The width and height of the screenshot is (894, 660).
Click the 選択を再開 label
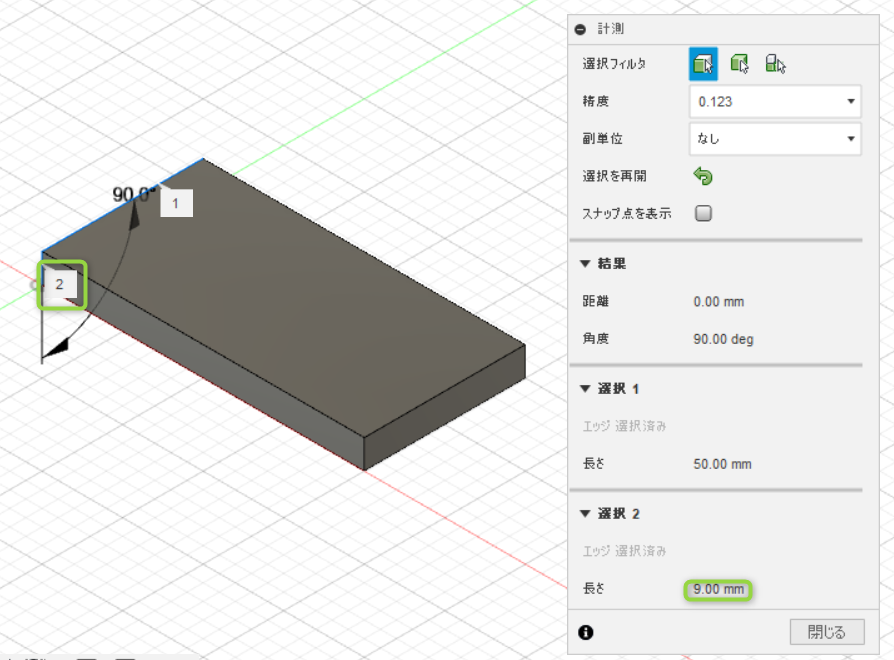[x=614, y=176]
